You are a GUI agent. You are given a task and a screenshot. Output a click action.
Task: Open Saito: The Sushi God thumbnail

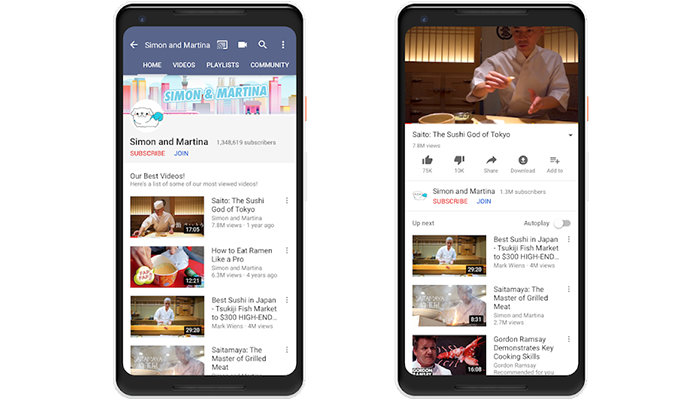pos(167,217)
